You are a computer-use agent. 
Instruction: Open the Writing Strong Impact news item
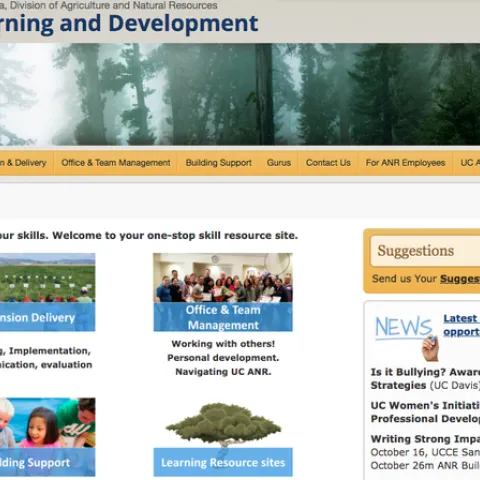pyautogui.click(x=425, y=439)
